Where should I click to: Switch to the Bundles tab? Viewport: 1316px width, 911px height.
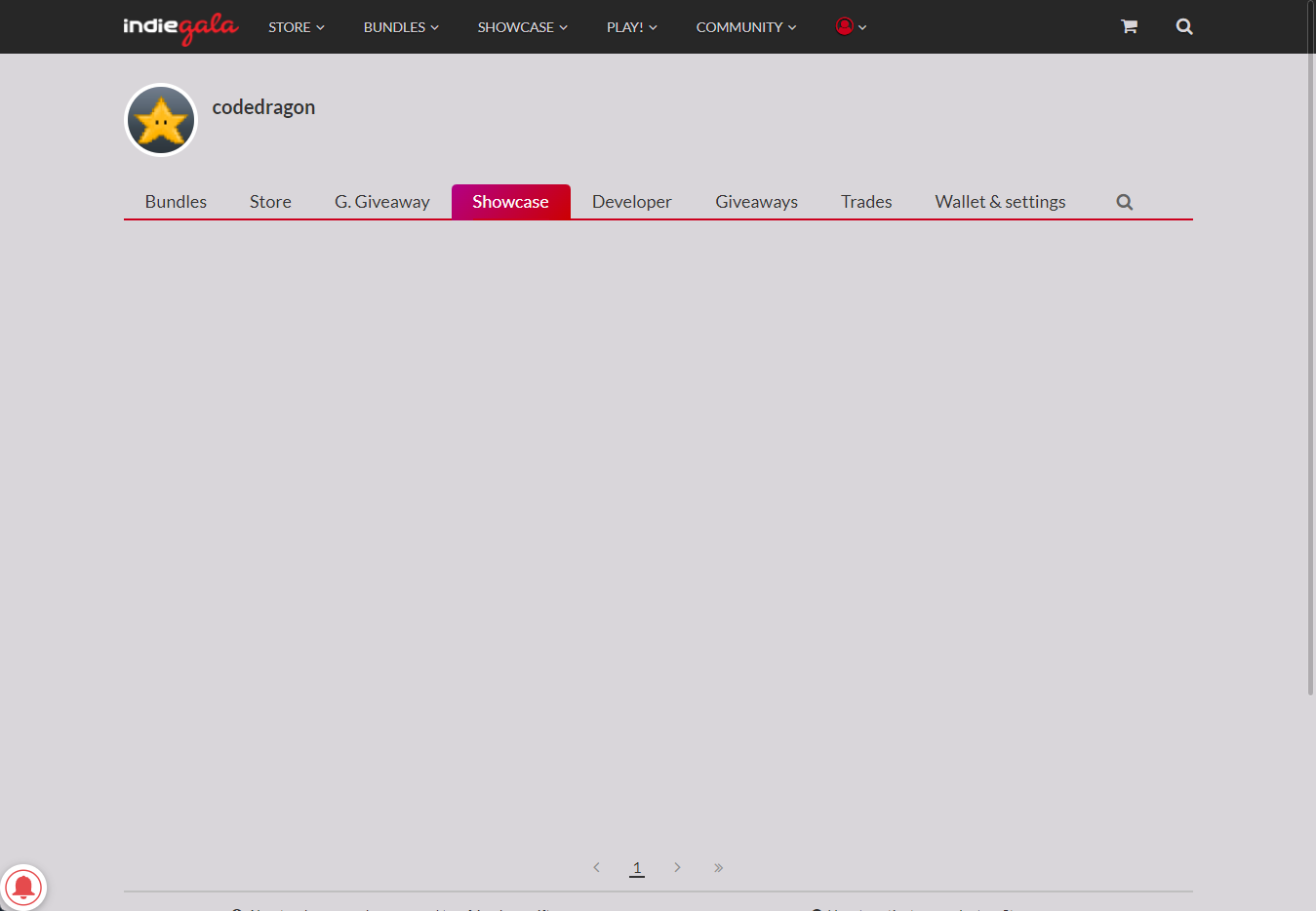pyautogui.click(x=176, y=202)
